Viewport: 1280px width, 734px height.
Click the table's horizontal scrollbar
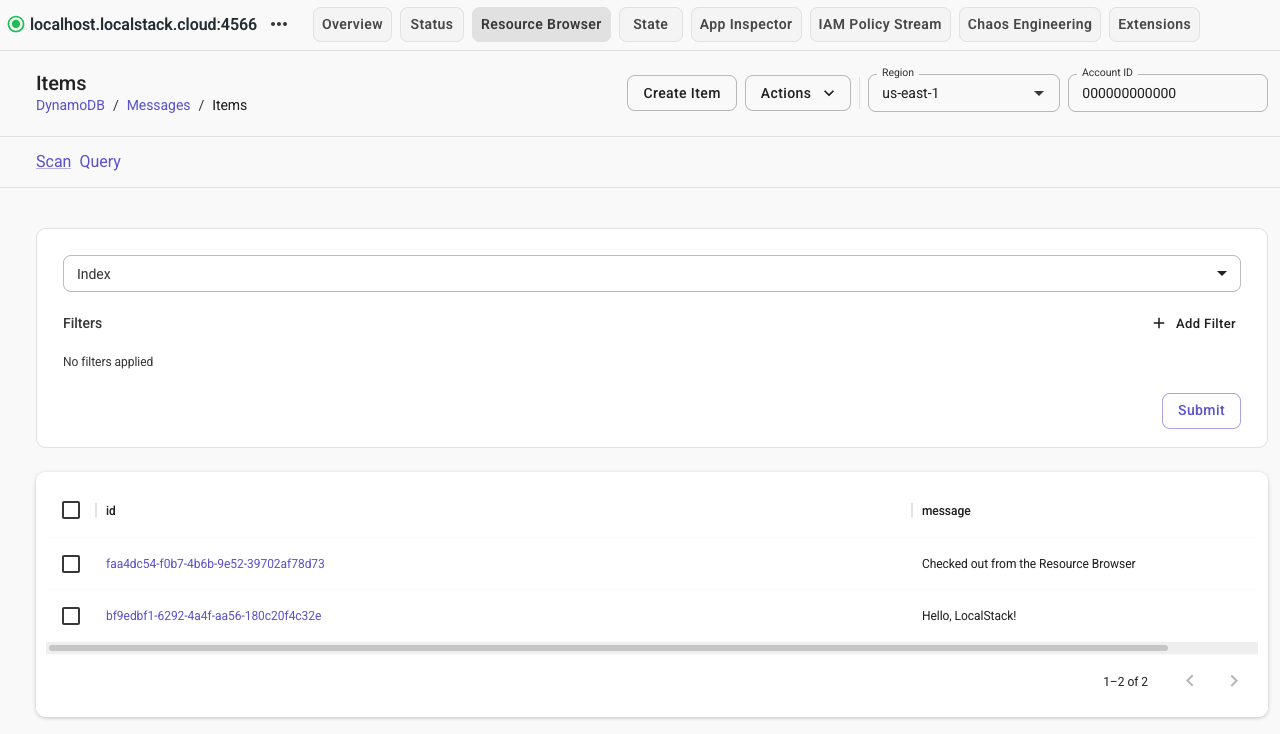(x=608, y=648)
